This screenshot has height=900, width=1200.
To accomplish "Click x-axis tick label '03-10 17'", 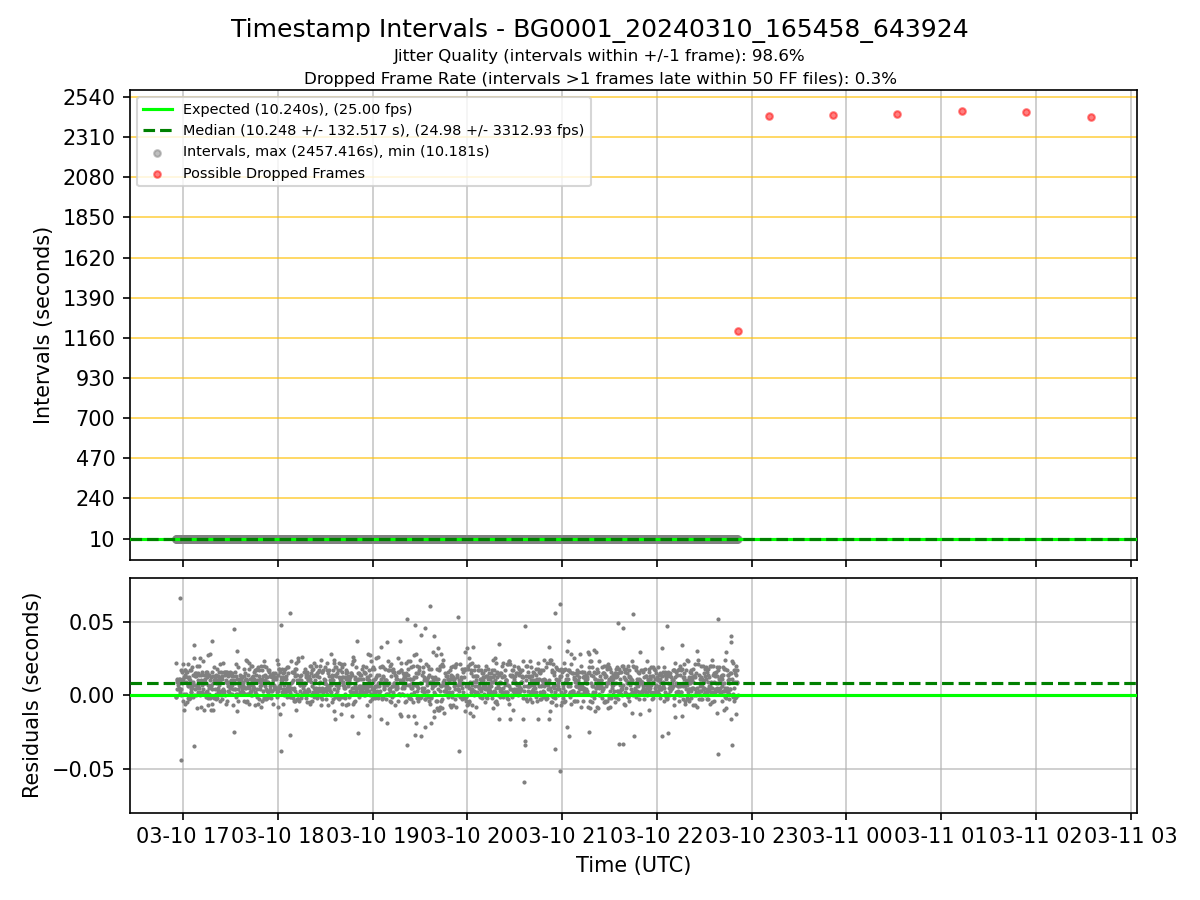I will tap(181, 834).
